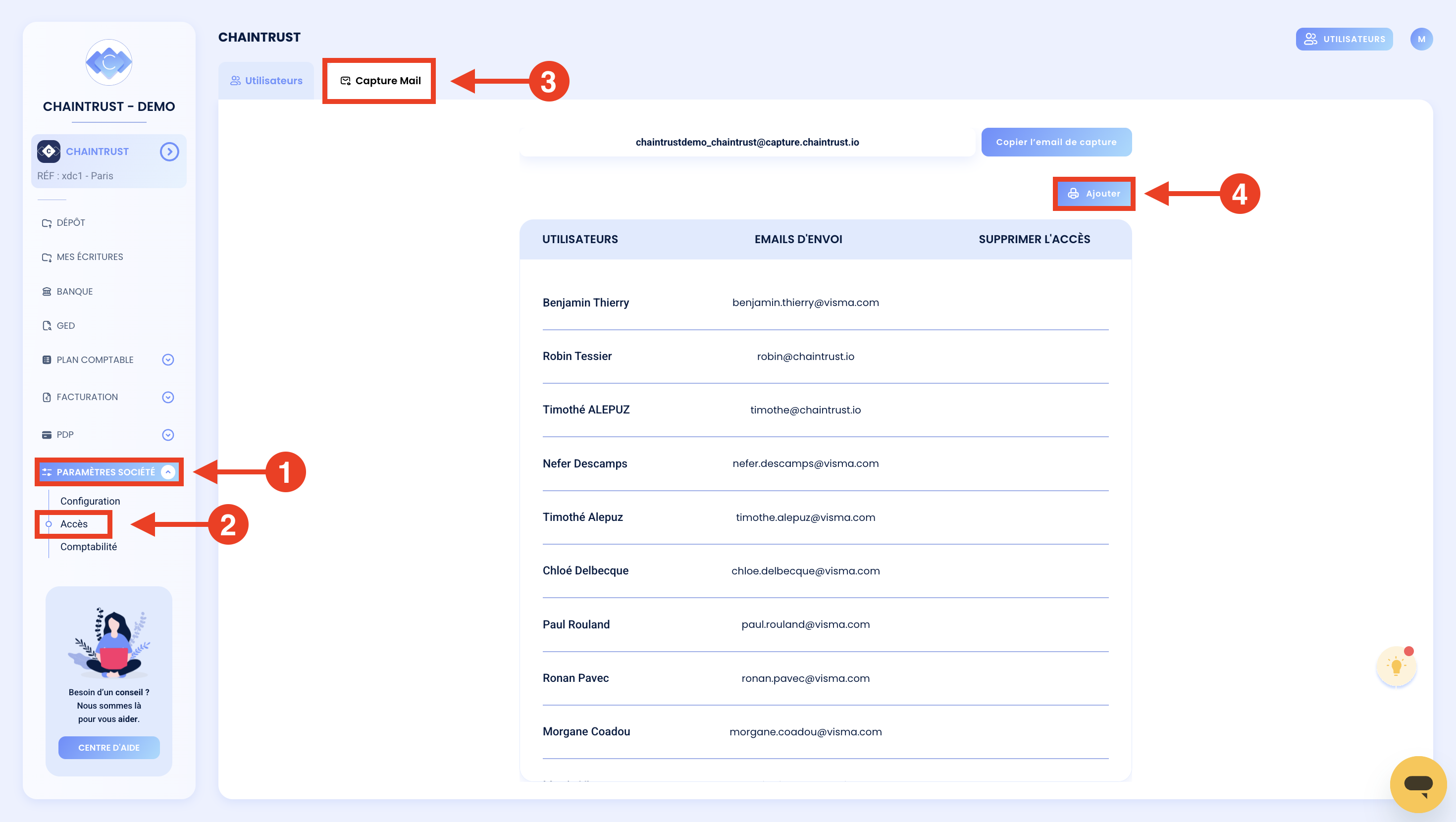Expand the FACTURATION chevron
Viewport: 1456px width, 822px height.
(168, 397)
